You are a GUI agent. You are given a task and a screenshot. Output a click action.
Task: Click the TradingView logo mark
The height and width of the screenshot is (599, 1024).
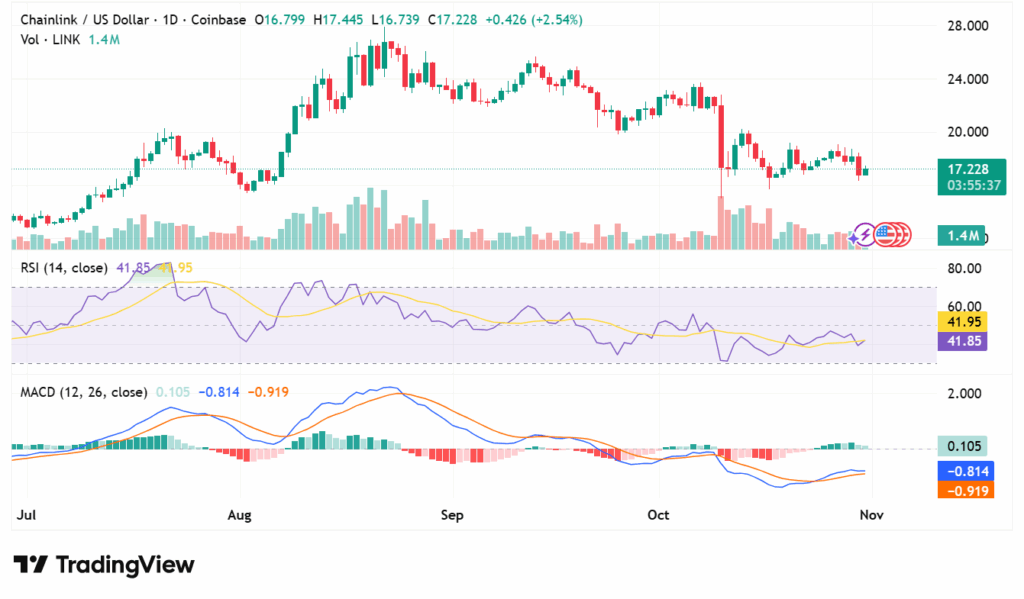pos(30,565)
